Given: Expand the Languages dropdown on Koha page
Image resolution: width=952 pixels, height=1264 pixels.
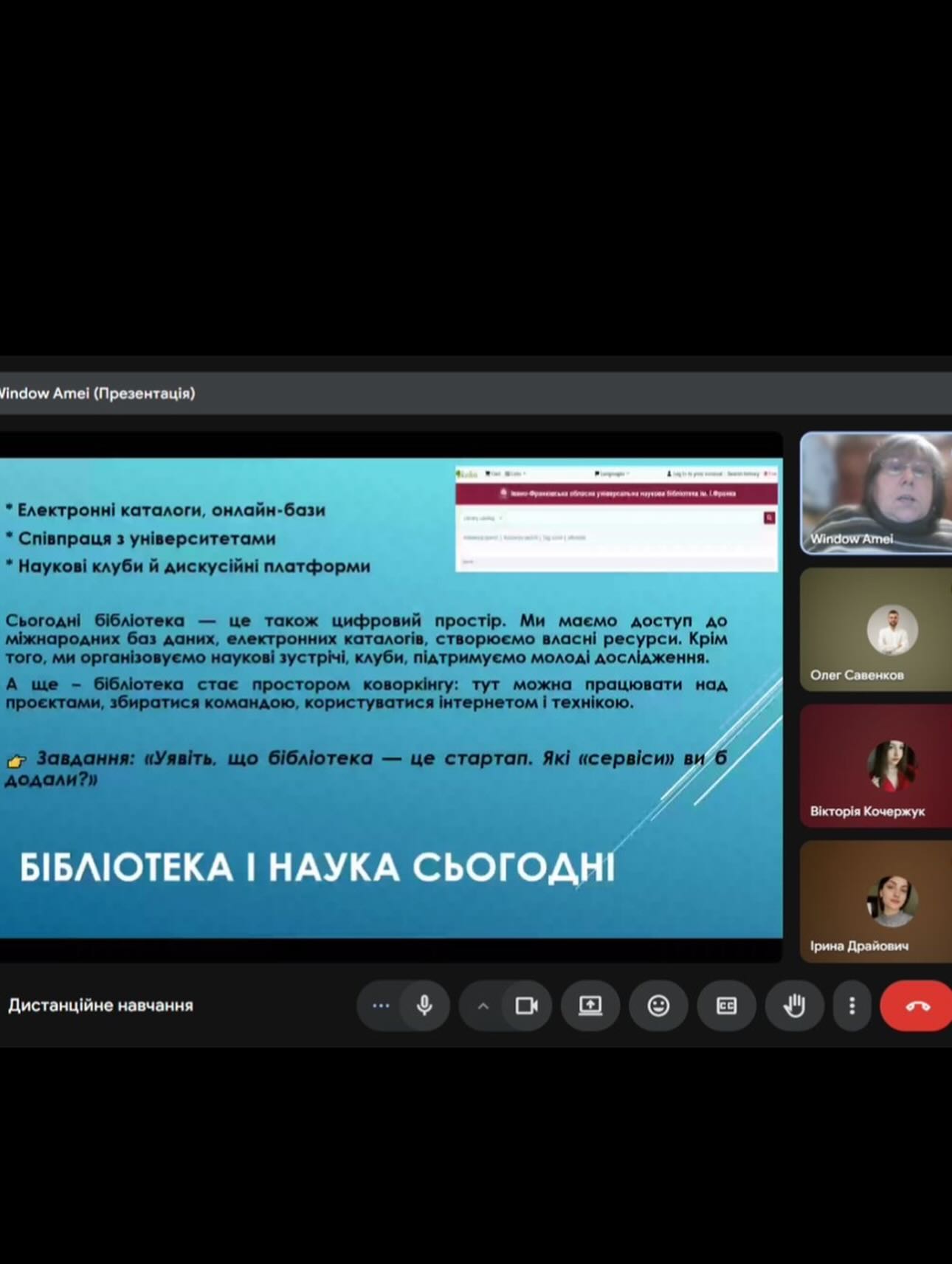Looking at the screenshot, I should (x=612, y=474).
